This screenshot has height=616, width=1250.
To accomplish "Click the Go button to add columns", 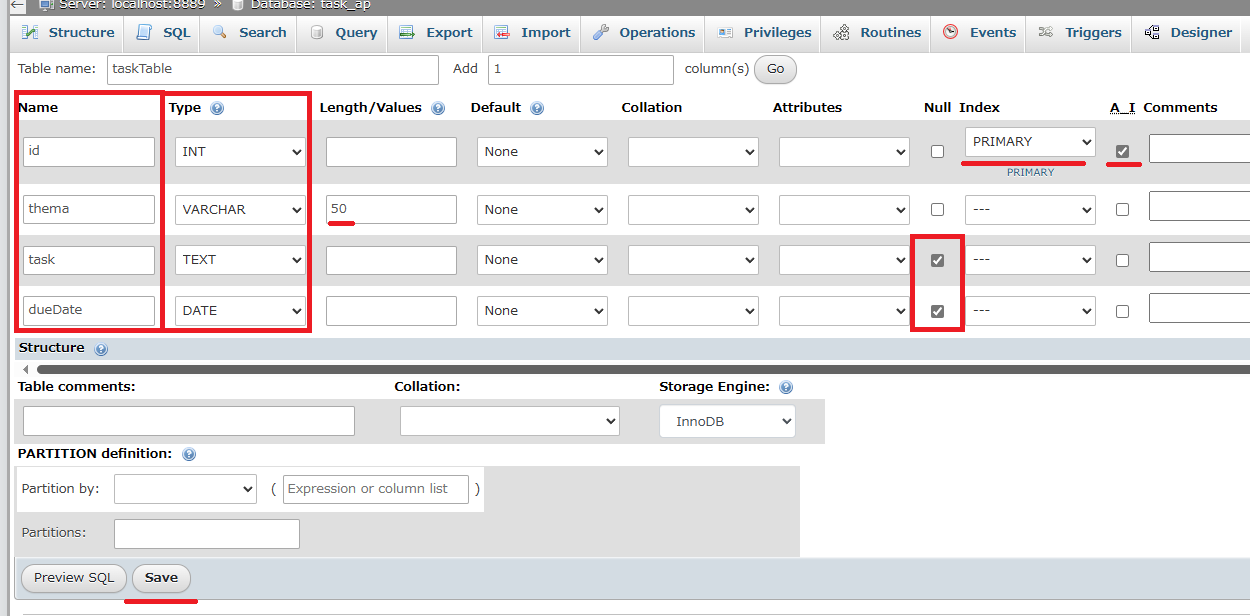I will (775, 70).
